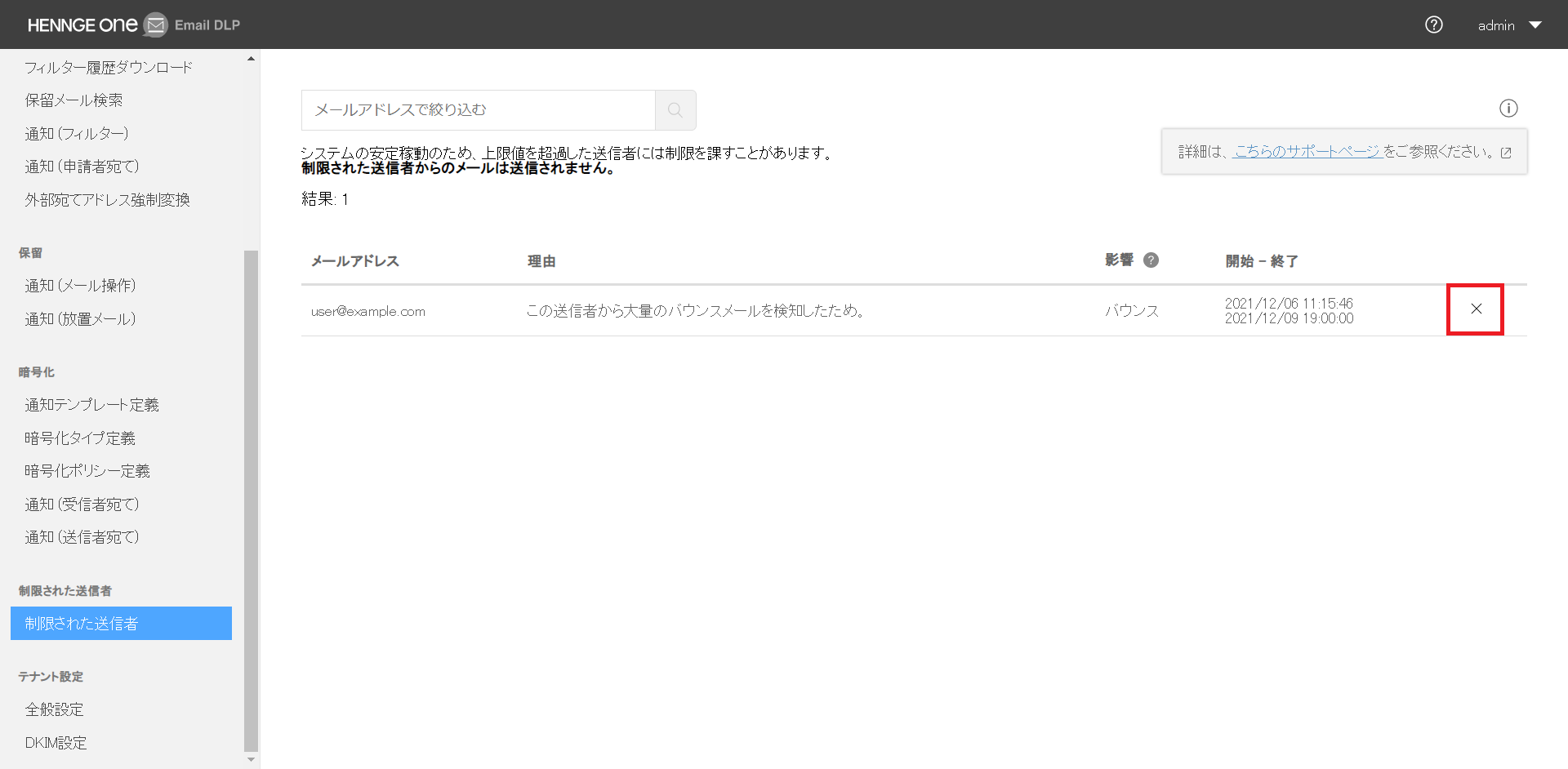Click sidebar scrollbar down arrow

click(x=251, y=760)
